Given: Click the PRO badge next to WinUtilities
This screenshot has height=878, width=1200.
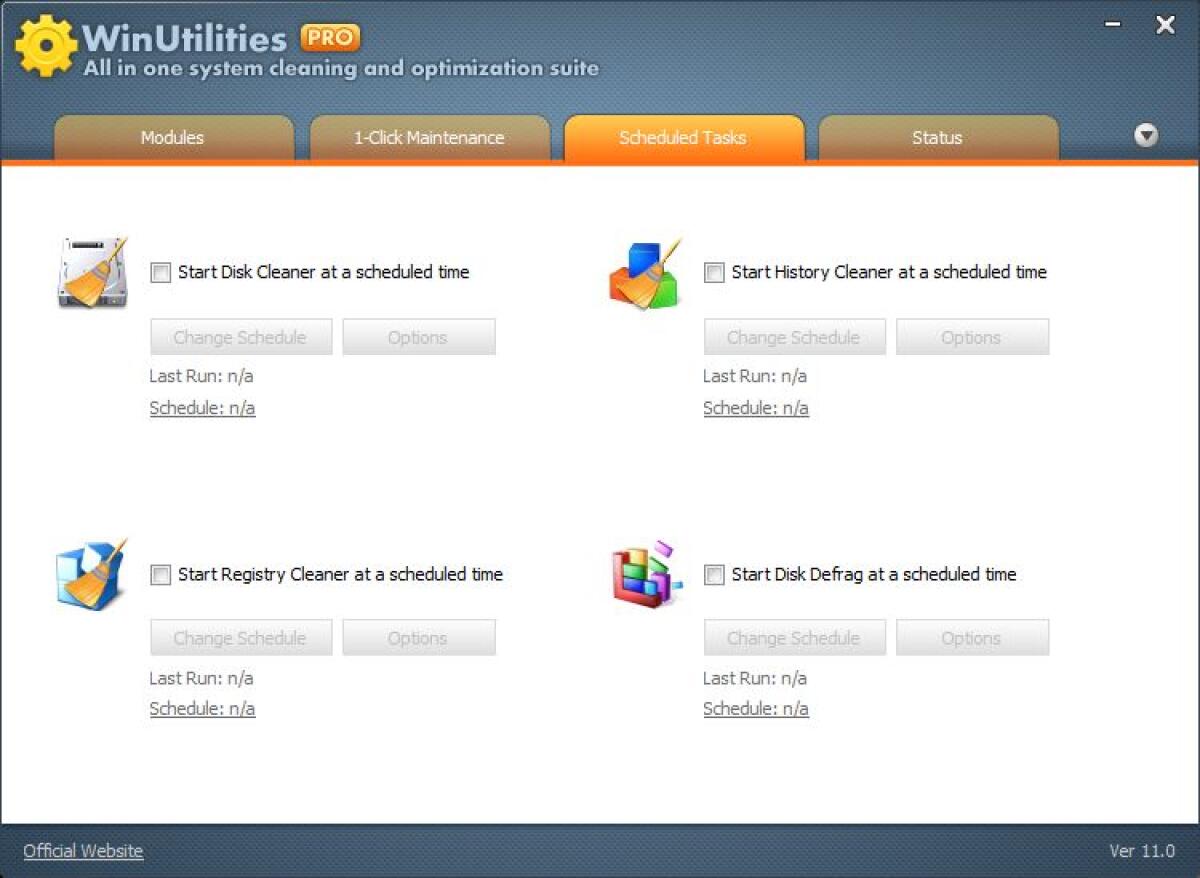Looking at the screenshot, I should [x=331, y=36].
